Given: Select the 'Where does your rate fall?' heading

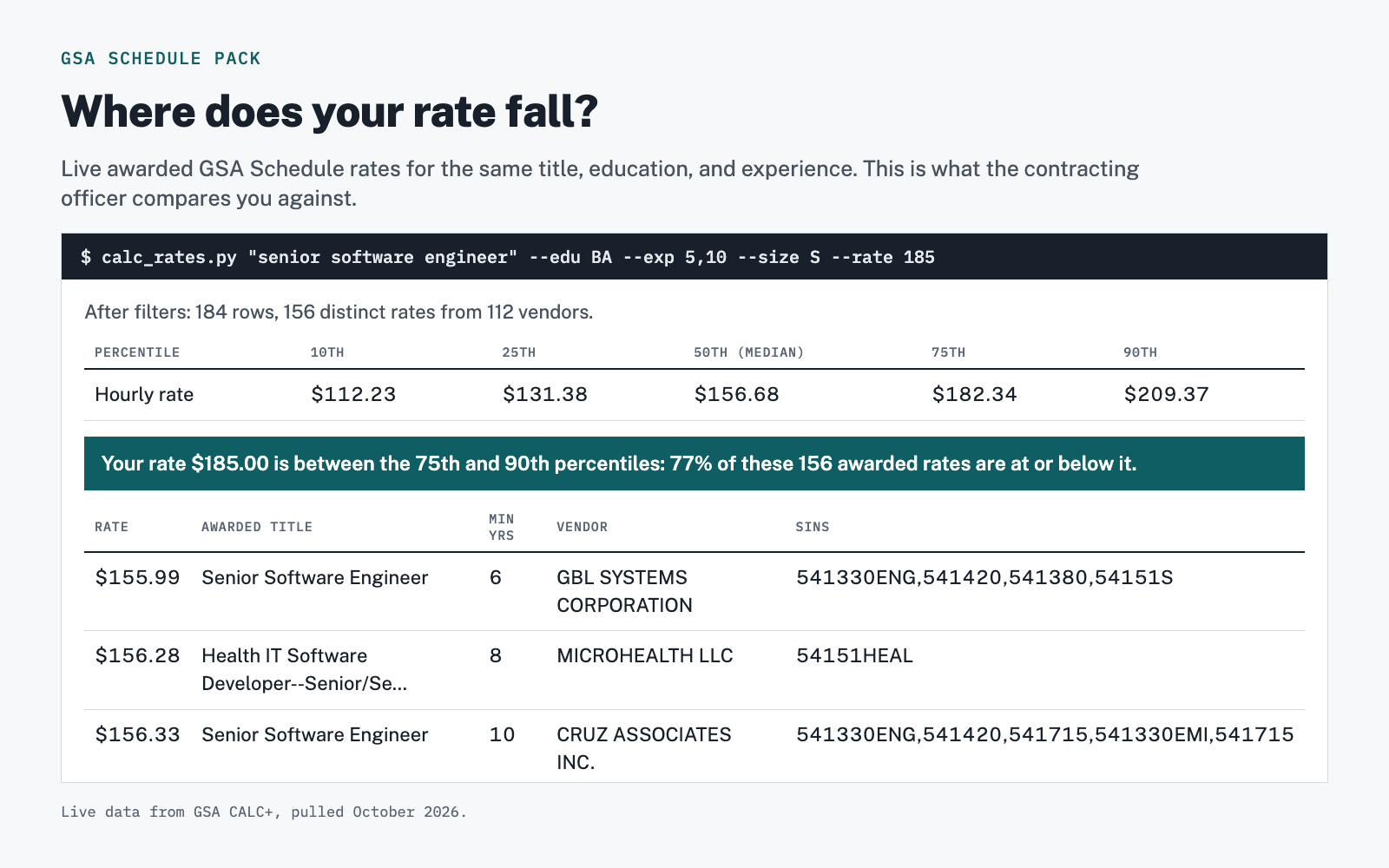Looking at the screenshot, I should tap(330, 111).
